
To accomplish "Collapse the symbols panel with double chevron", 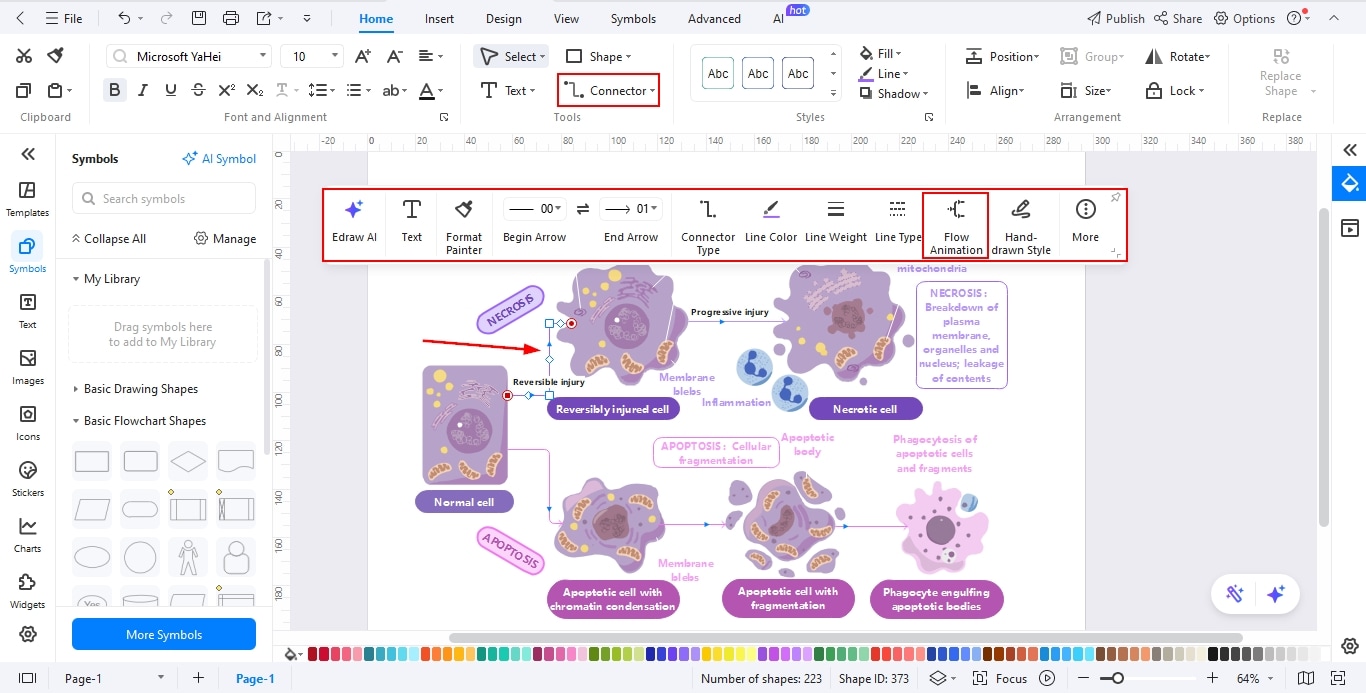I will point(28,153).
